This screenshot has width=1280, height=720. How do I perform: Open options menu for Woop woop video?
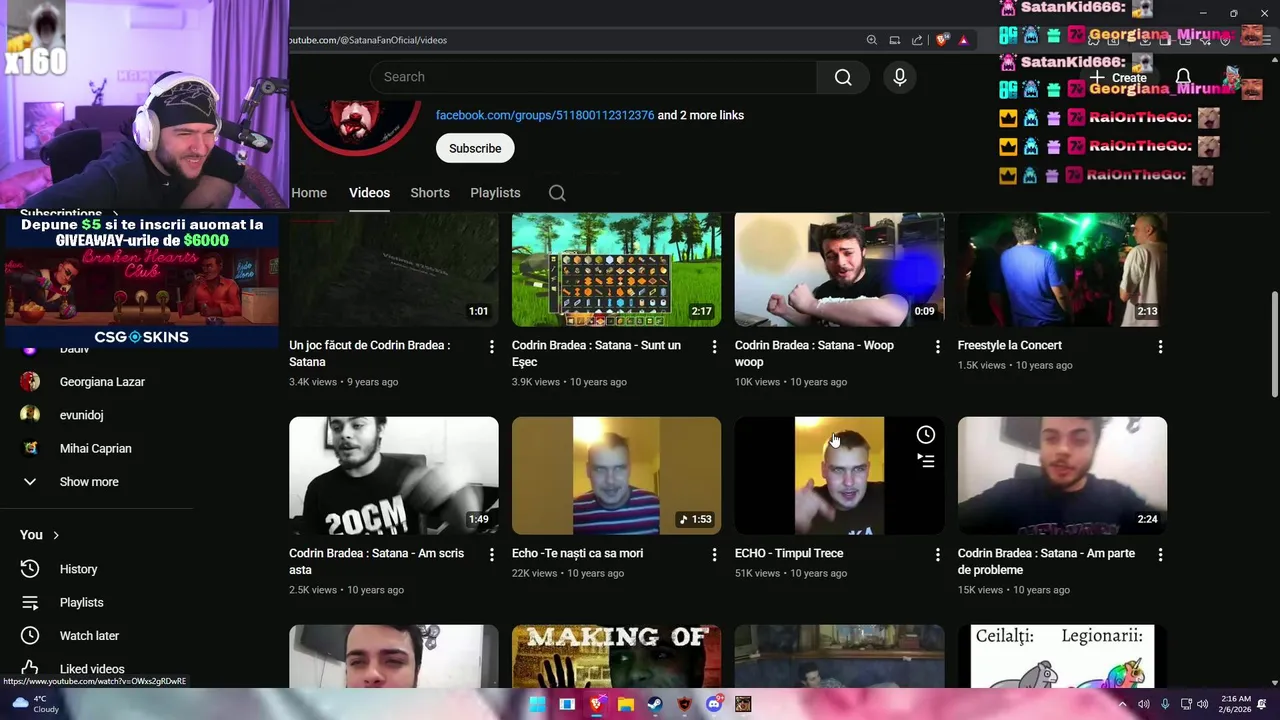pos(937,346)
